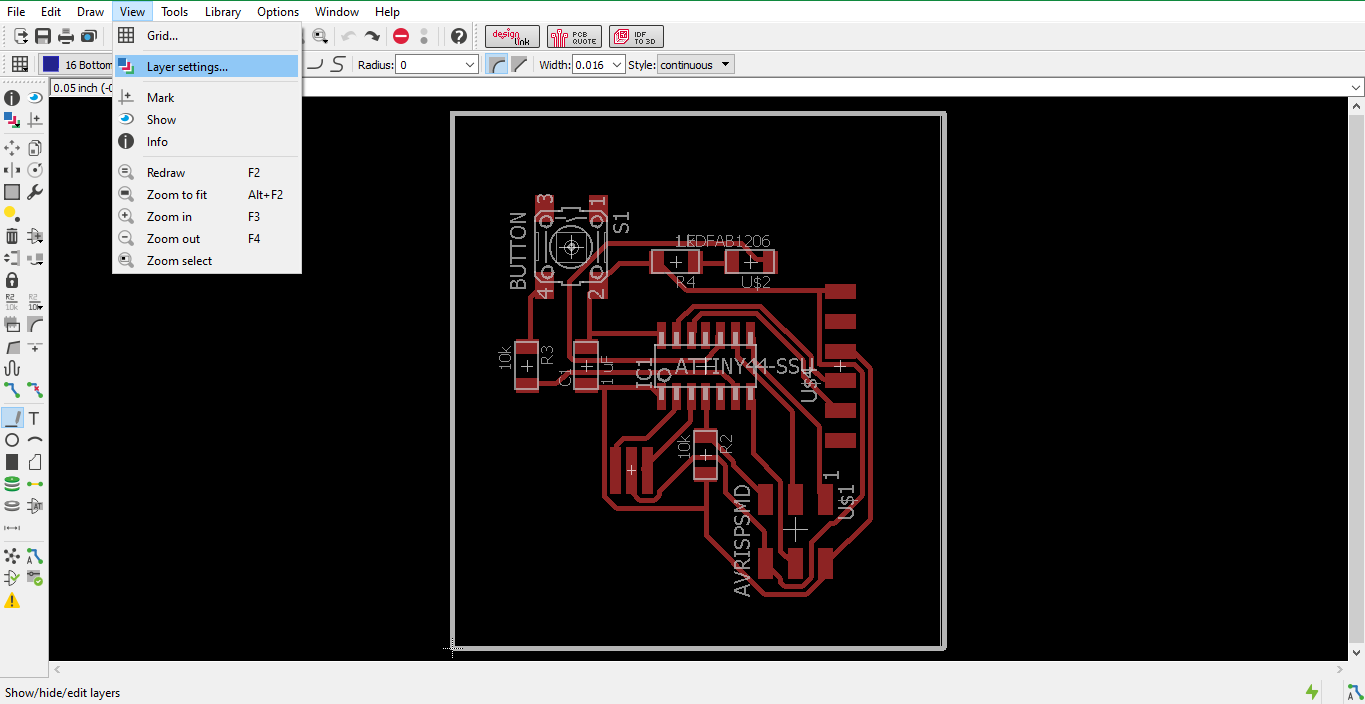The image size is (1365, 704).
Task: Click the horizontal scrollbar left arrow
Action: tap(56, 669)
